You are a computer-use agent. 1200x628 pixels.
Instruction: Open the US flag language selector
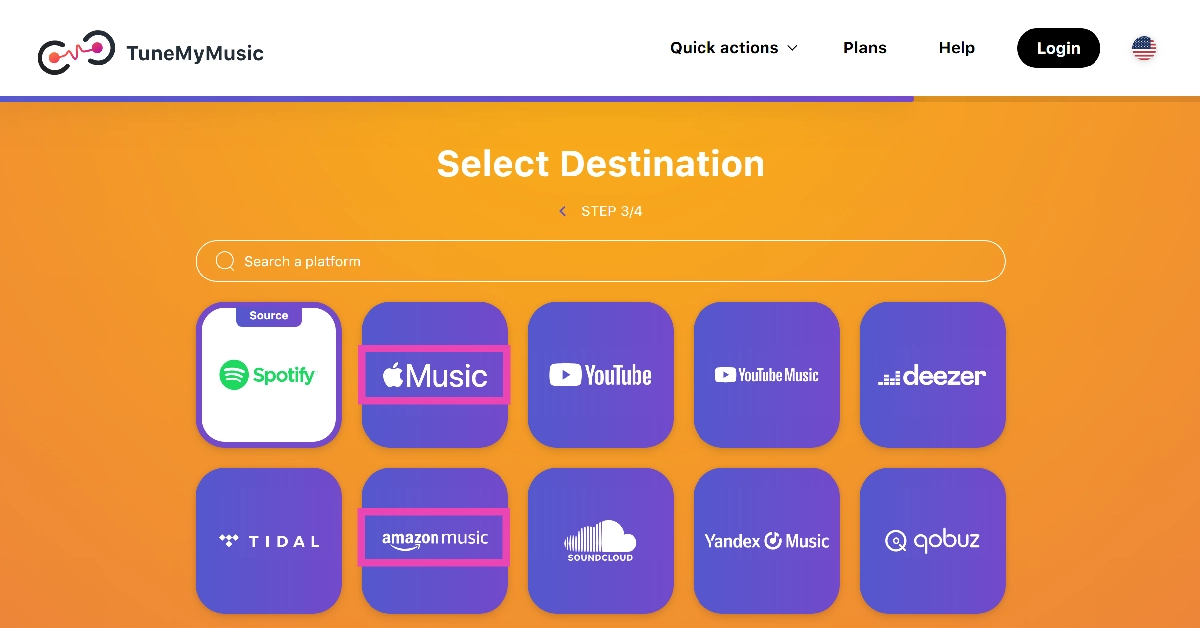pyautogui.click(x=1144, y=48)
